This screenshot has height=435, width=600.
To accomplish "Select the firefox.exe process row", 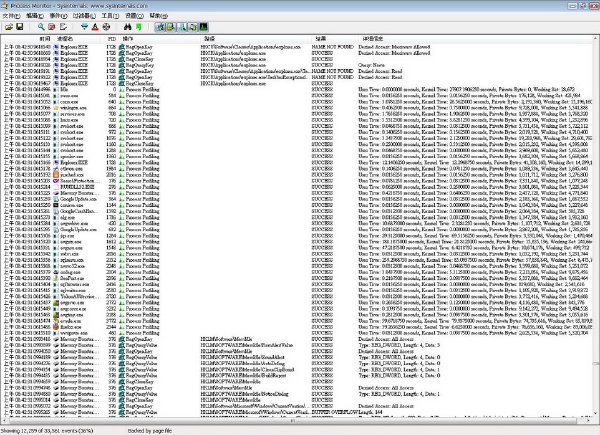I will pos(298,327).
